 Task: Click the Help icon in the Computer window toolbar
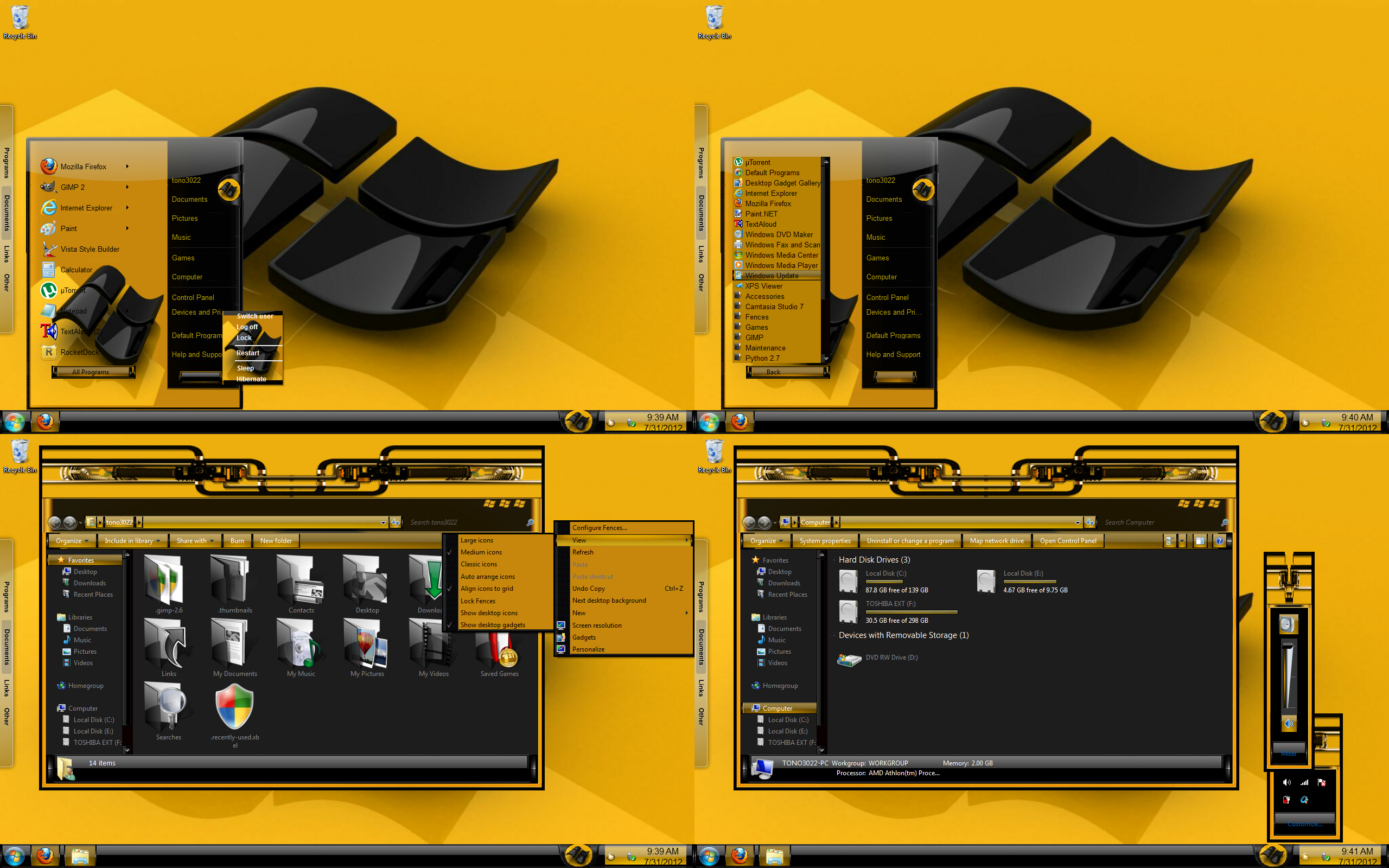tap(1220, 541)
